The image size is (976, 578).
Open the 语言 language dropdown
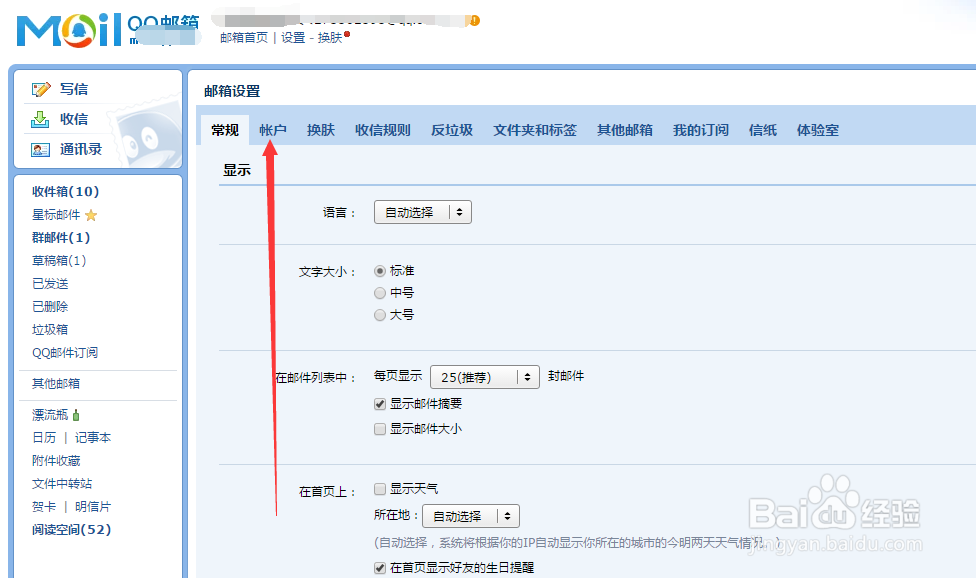[x=422, y=211]
